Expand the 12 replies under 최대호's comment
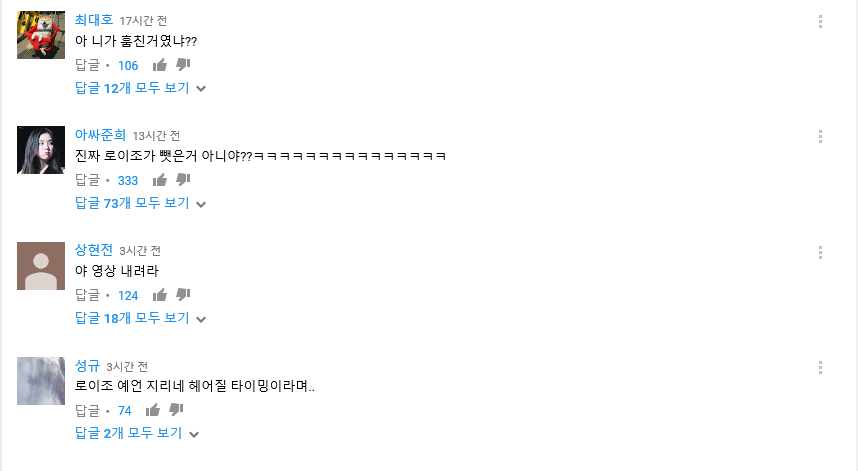Viewport: 858px width, 471px height. coord(141,88)
